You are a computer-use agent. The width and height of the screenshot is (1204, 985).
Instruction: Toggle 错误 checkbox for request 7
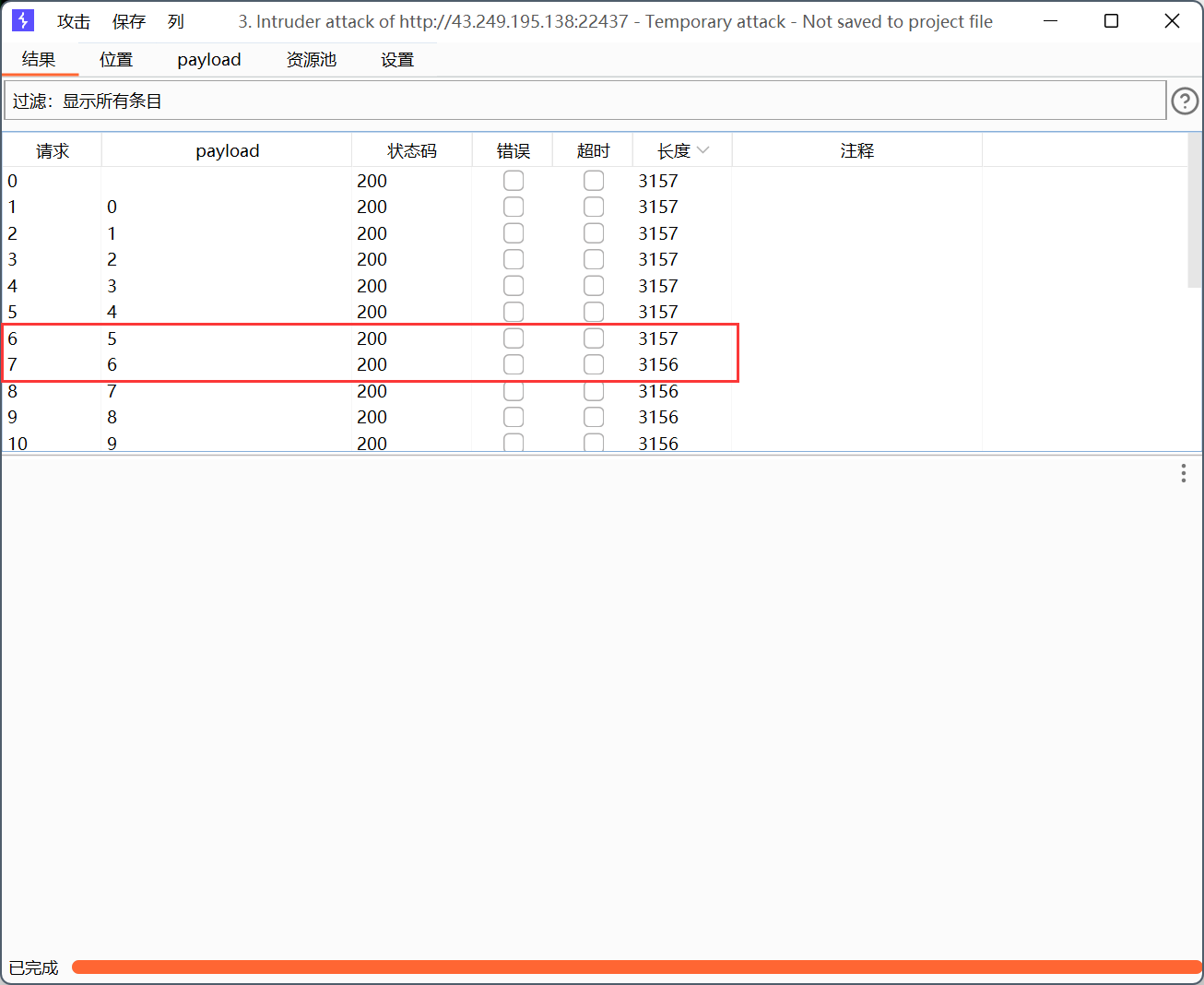tap(513, 364)
